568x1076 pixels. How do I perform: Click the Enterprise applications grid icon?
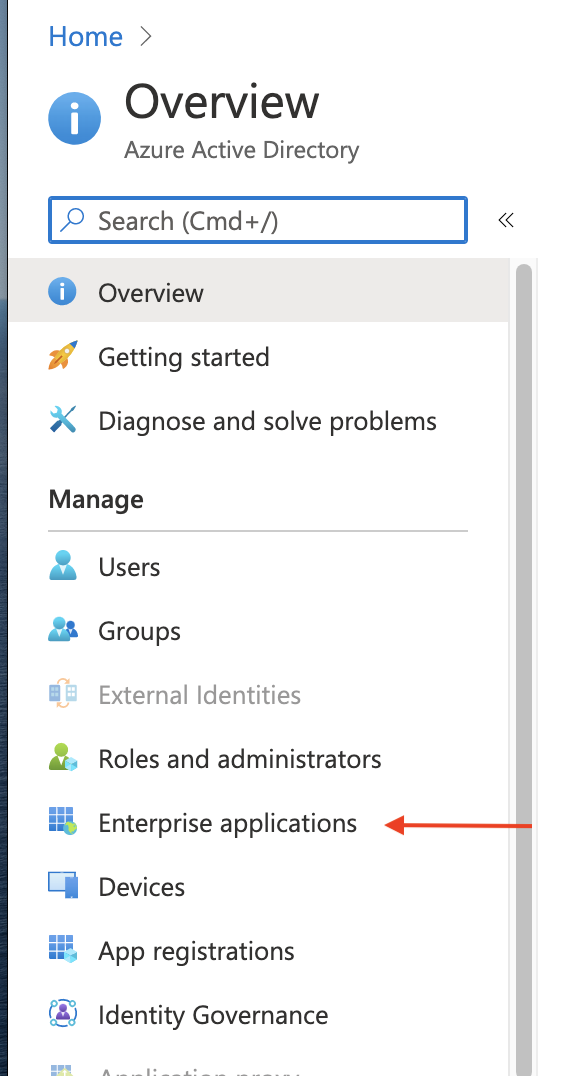[x=62, y=821]
